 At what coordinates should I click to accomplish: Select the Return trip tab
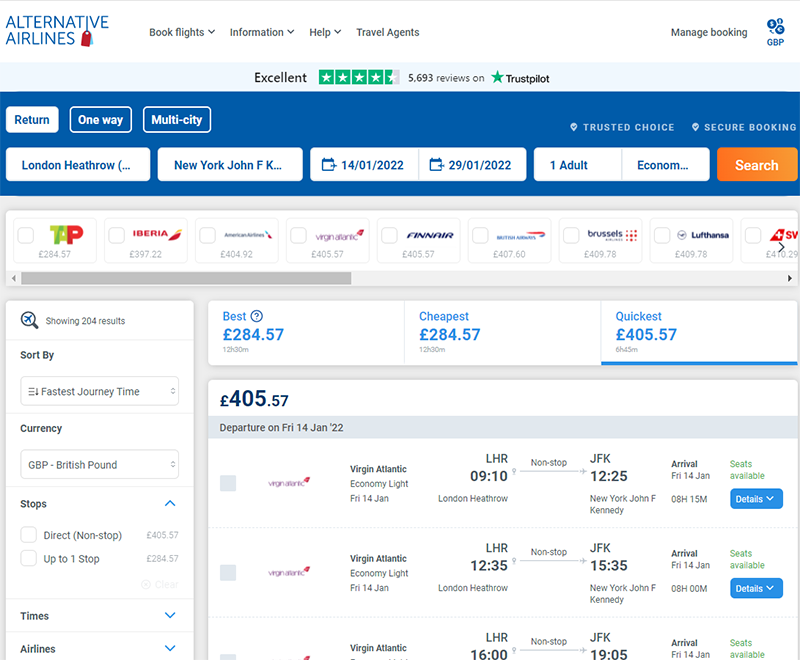[32, 120]
